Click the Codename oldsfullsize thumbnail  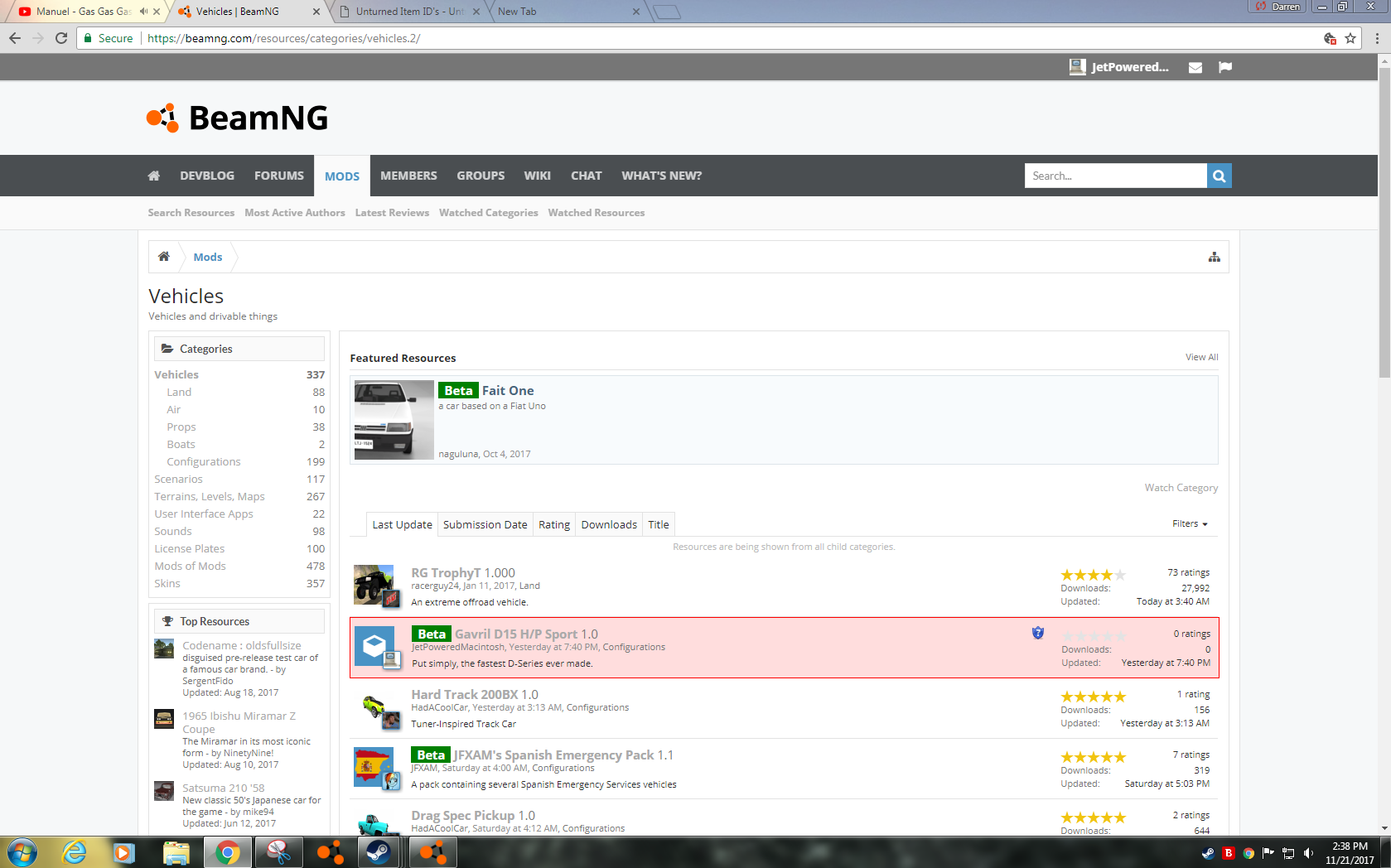coord(164,649)
